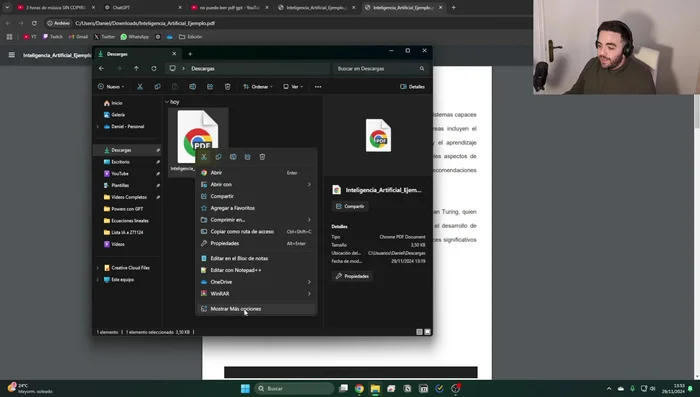Click the Chrome address bar
This screenshot has height=397, width=700.
click(x=286, y=23)
